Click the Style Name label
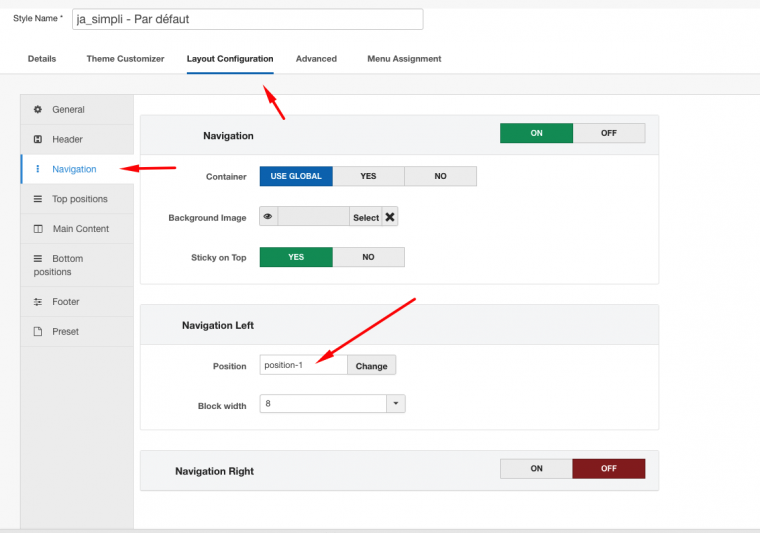760x533 pixels. click(38, 18)
